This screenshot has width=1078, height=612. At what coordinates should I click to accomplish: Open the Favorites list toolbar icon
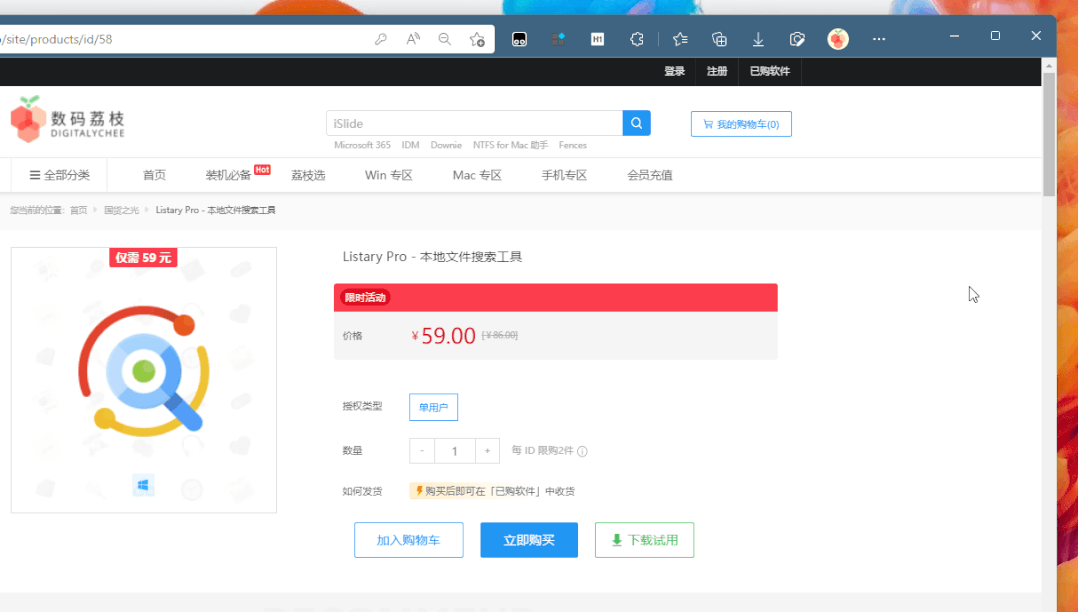680,39
